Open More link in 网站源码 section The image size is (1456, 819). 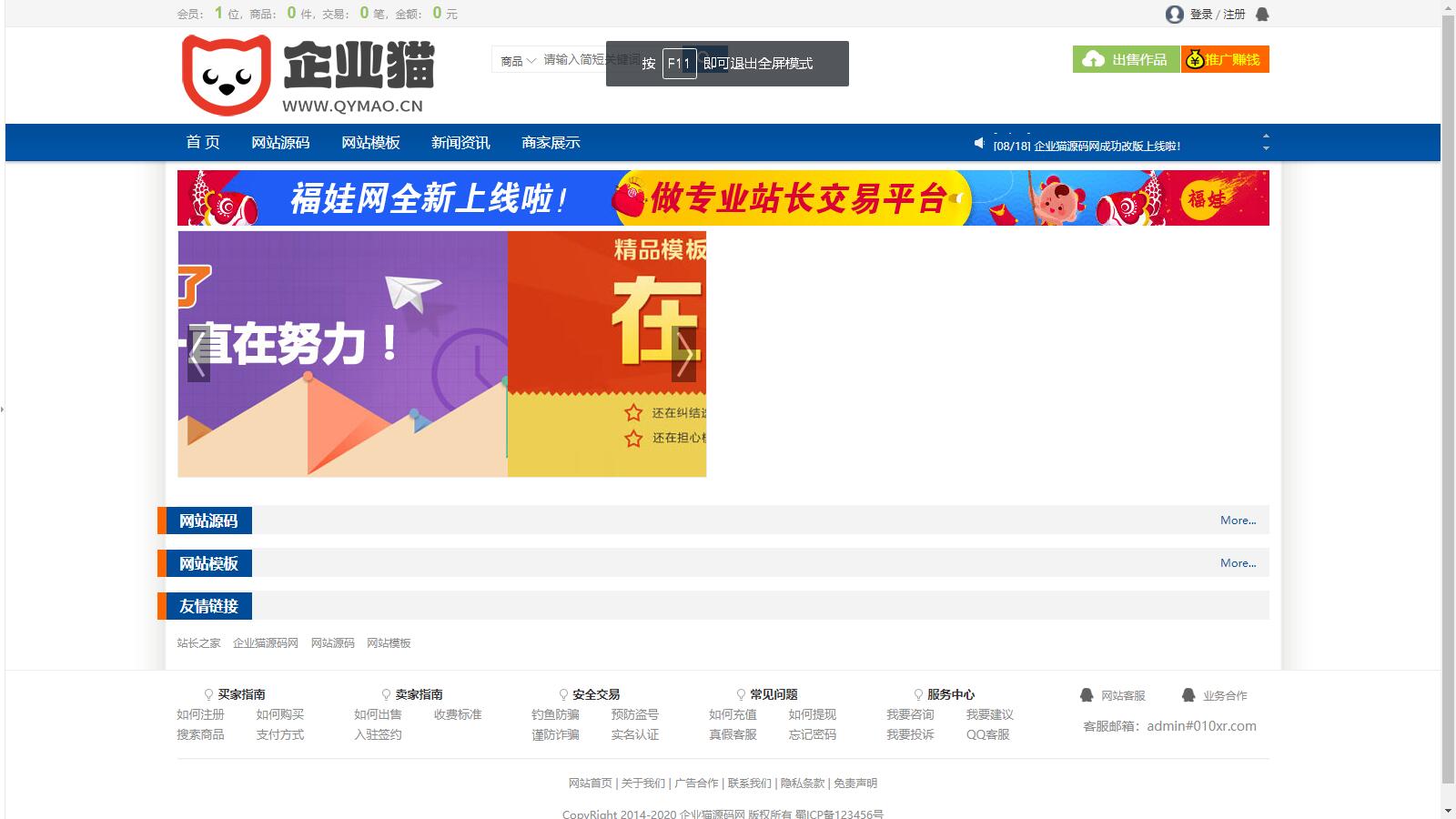pyautogui.click(x=1238, y=521)
